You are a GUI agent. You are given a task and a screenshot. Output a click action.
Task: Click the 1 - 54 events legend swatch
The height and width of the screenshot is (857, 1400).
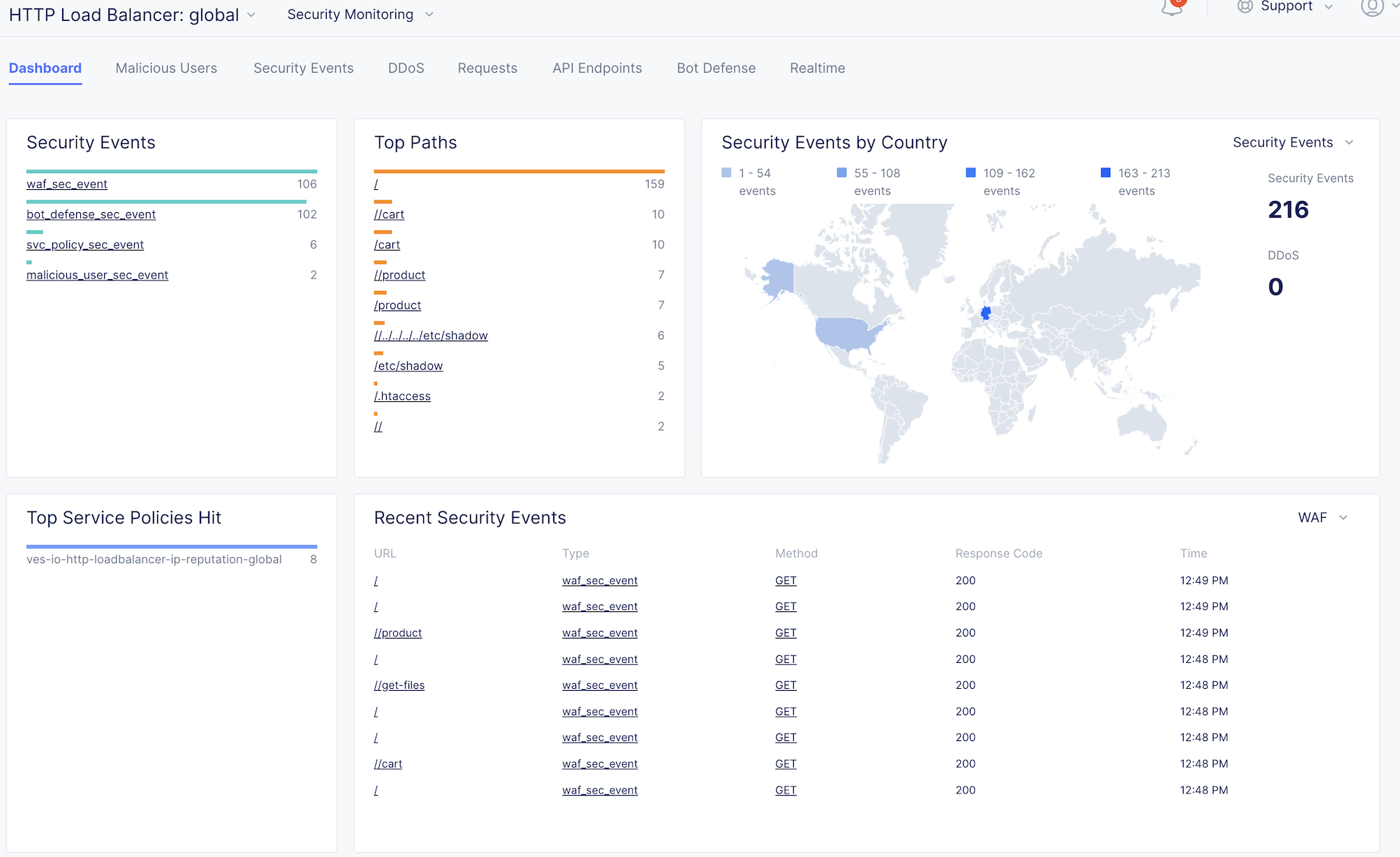[726, 173]
